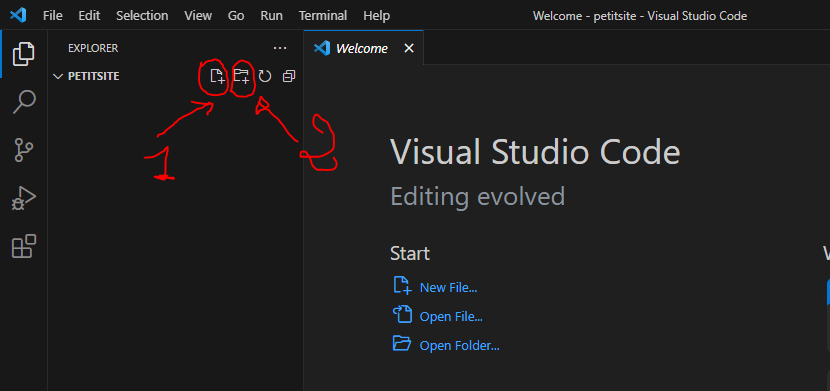Open the Extensions view icon
This screenshot has width=830, height=391.
pyautogui.click(x=24, y=246)
